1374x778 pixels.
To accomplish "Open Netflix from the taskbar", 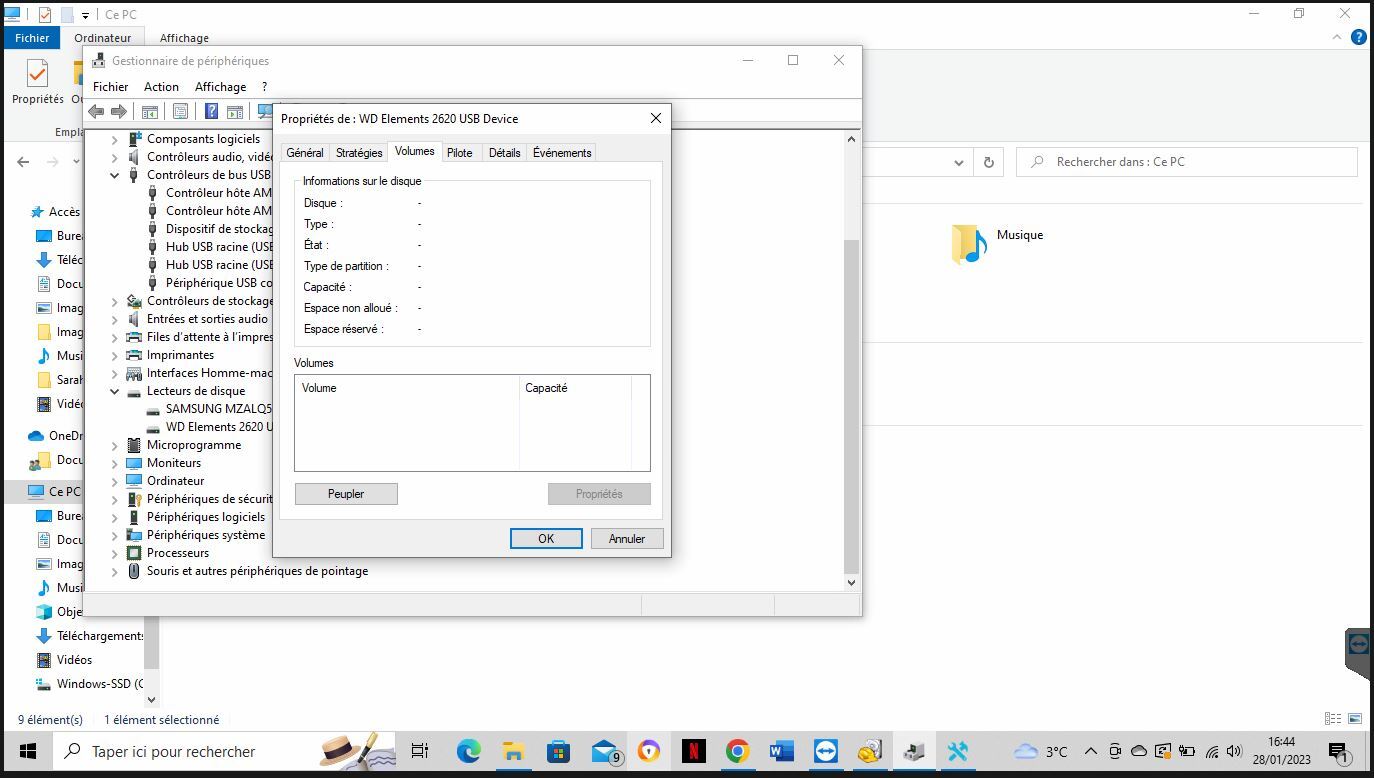I will coord(693,751).
